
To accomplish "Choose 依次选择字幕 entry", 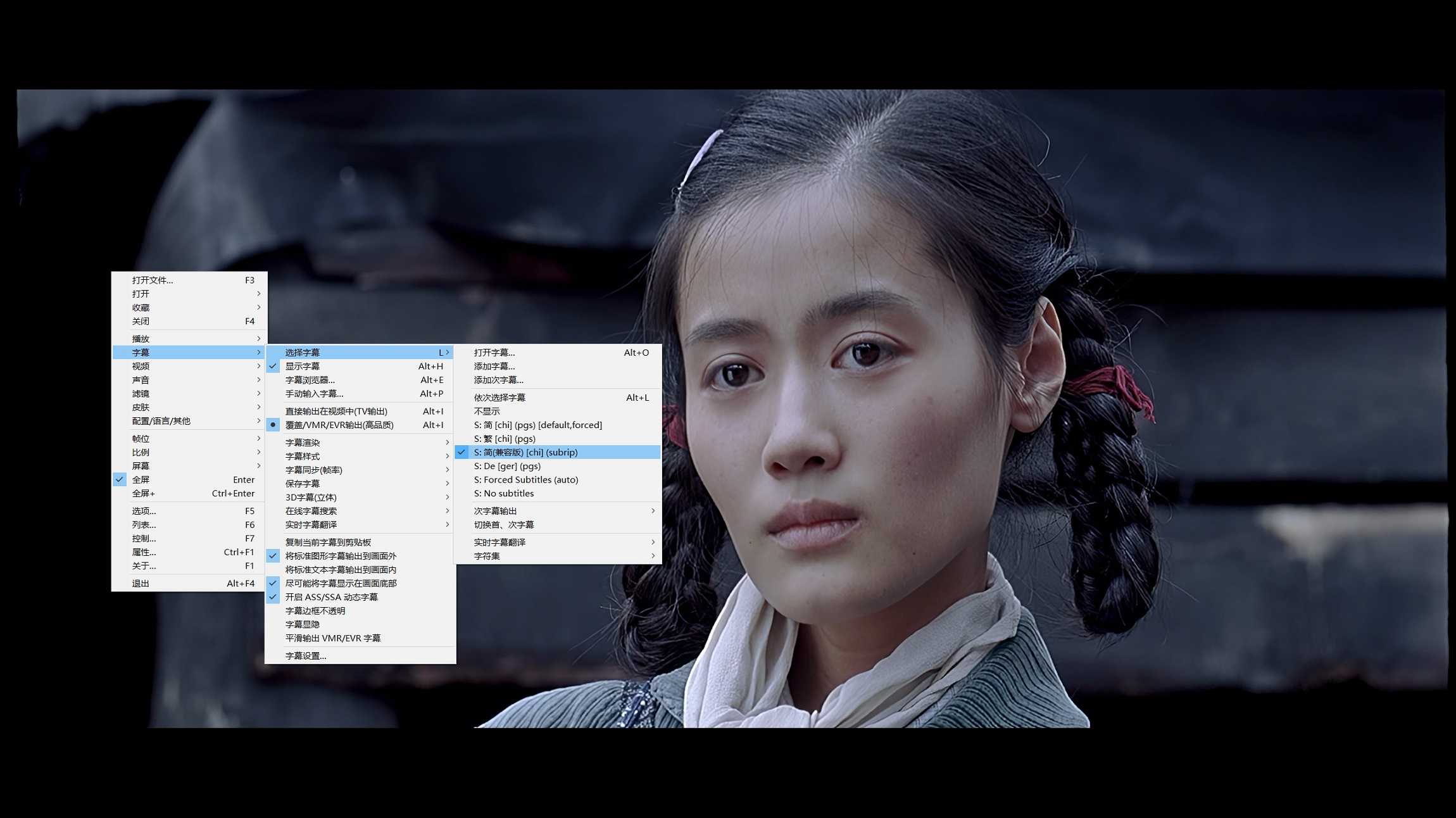I will [x=558, y=398].
